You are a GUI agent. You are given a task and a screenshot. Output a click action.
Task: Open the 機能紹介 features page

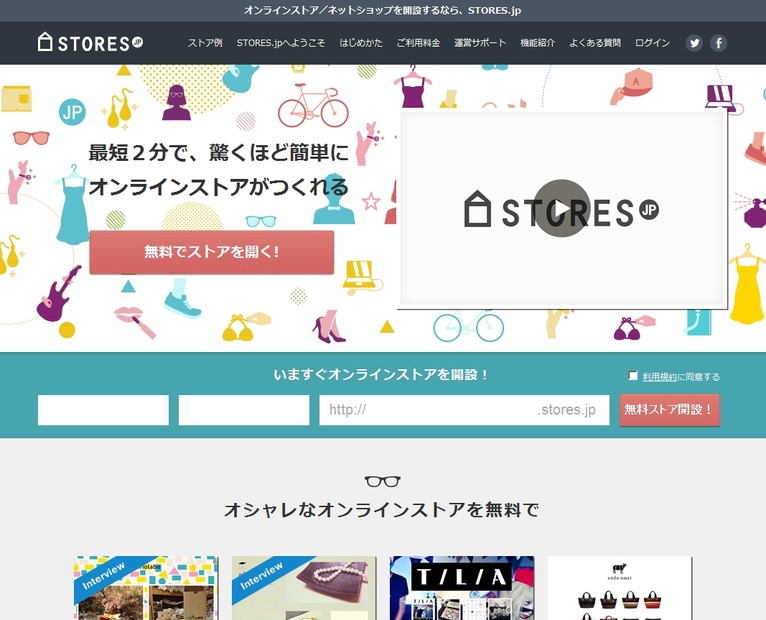537,43
